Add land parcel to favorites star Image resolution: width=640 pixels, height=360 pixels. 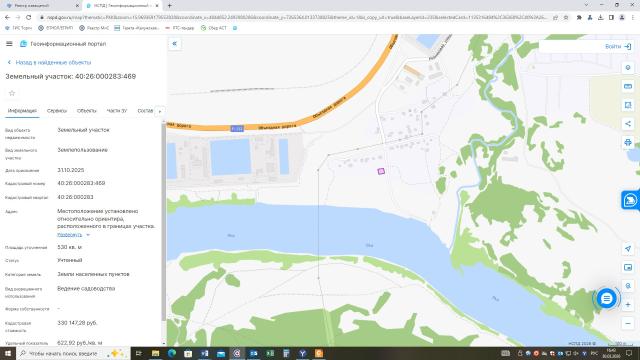point(12,93)
